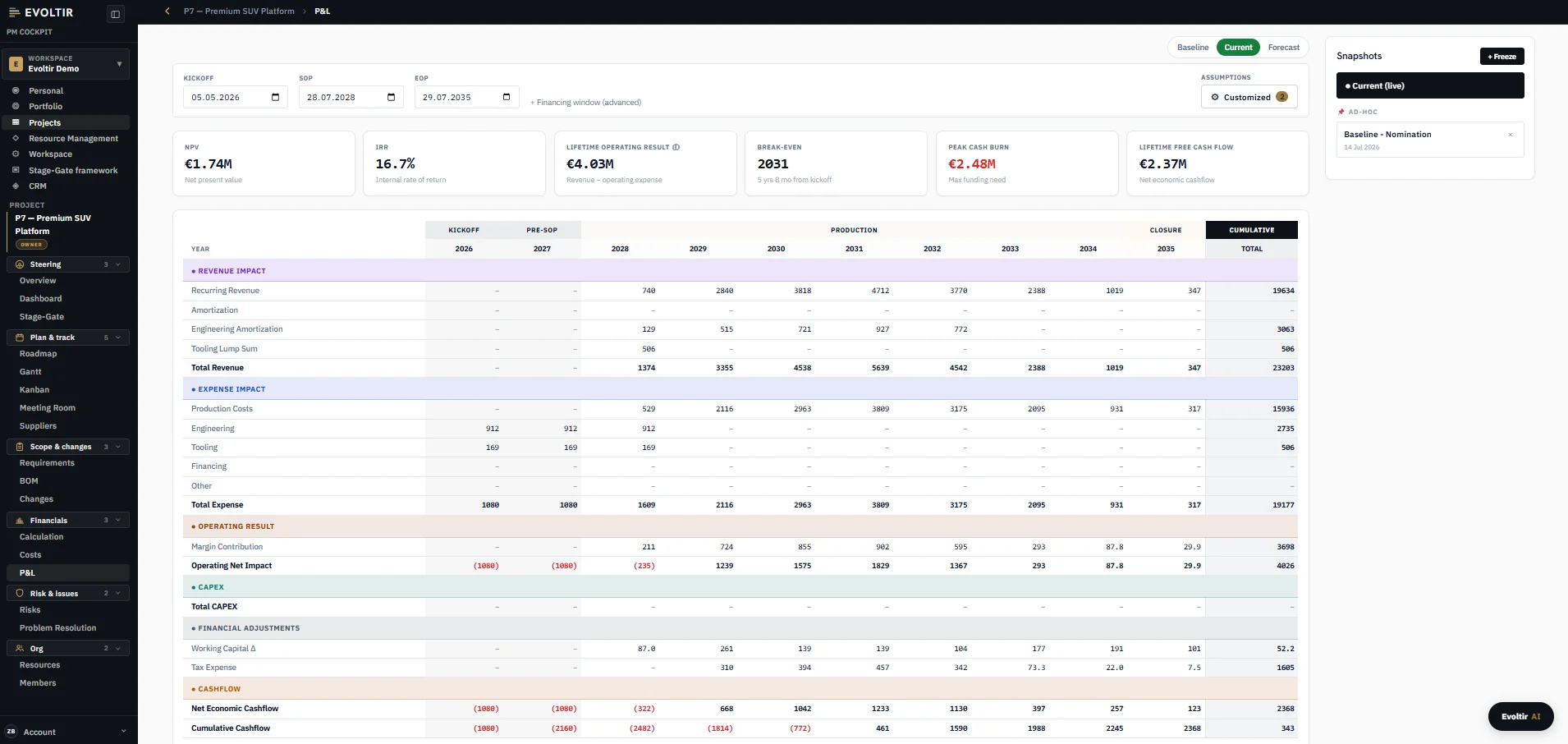This screenshot has width=1568, height=744.
Task: Open the Baseline - Nomination snapshot
Action: click(1430, 140)
